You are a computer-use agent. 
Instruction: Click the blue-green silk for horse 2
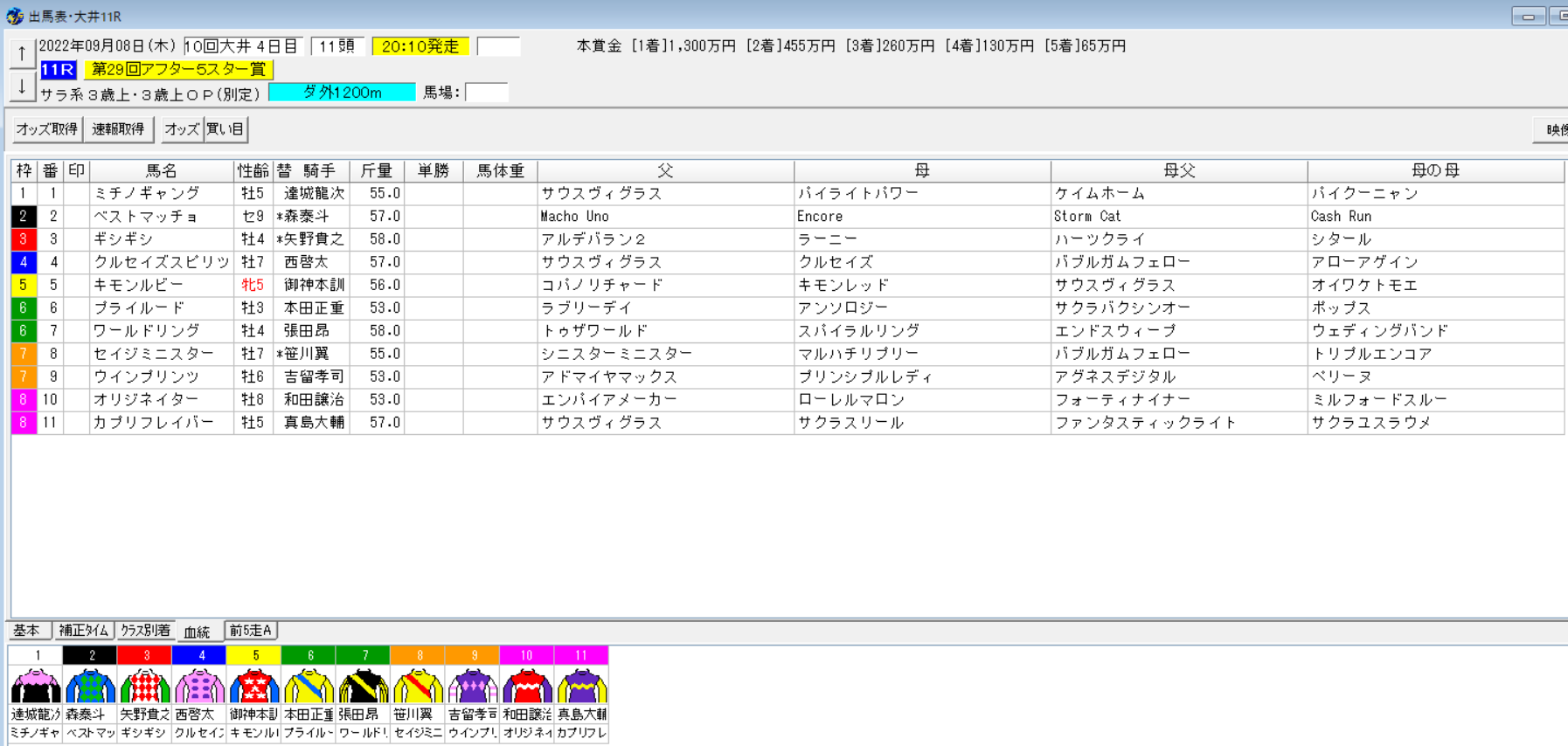(90, 686)
